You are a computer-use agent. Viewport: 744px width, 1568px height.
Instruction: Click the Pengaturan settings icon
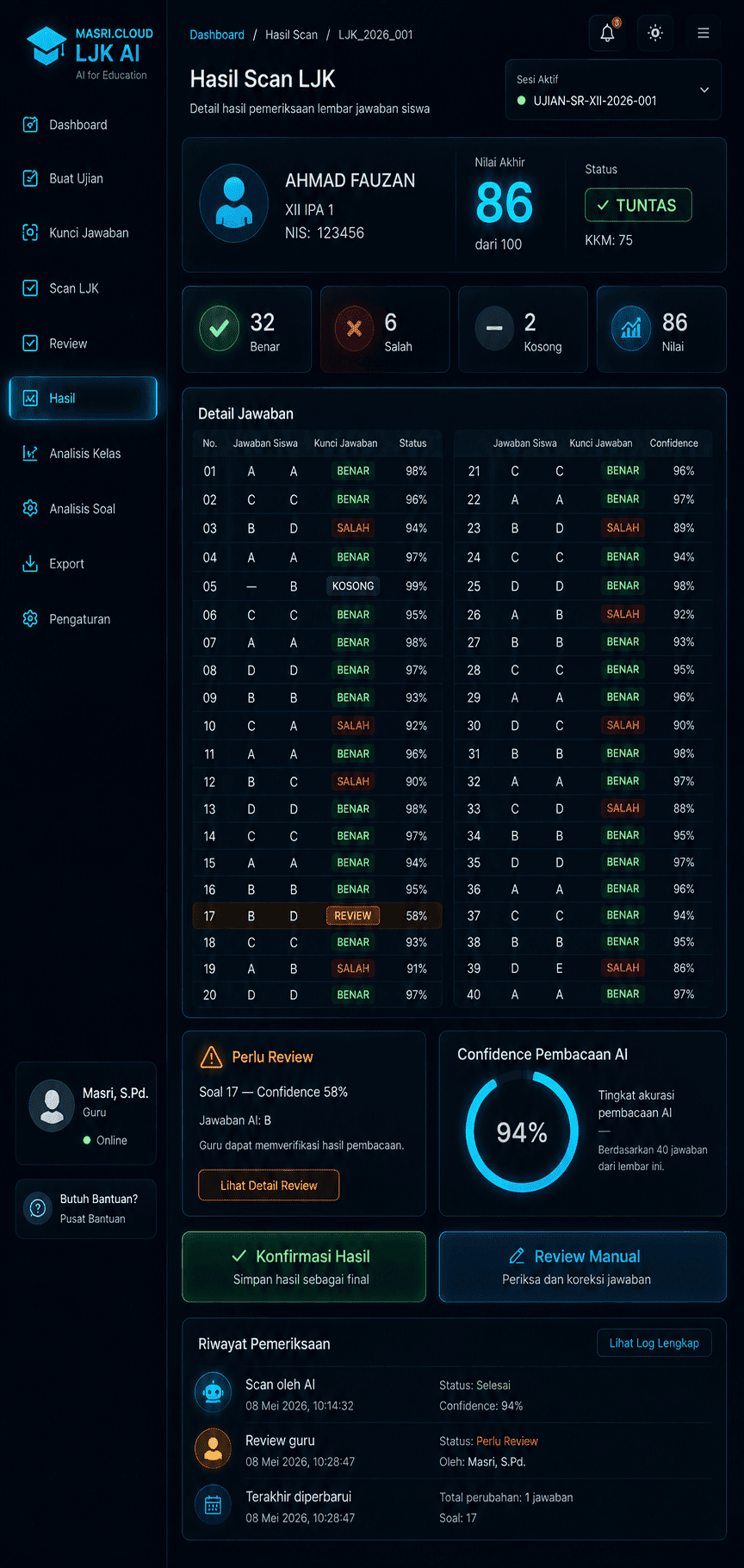tap(30, 618)
